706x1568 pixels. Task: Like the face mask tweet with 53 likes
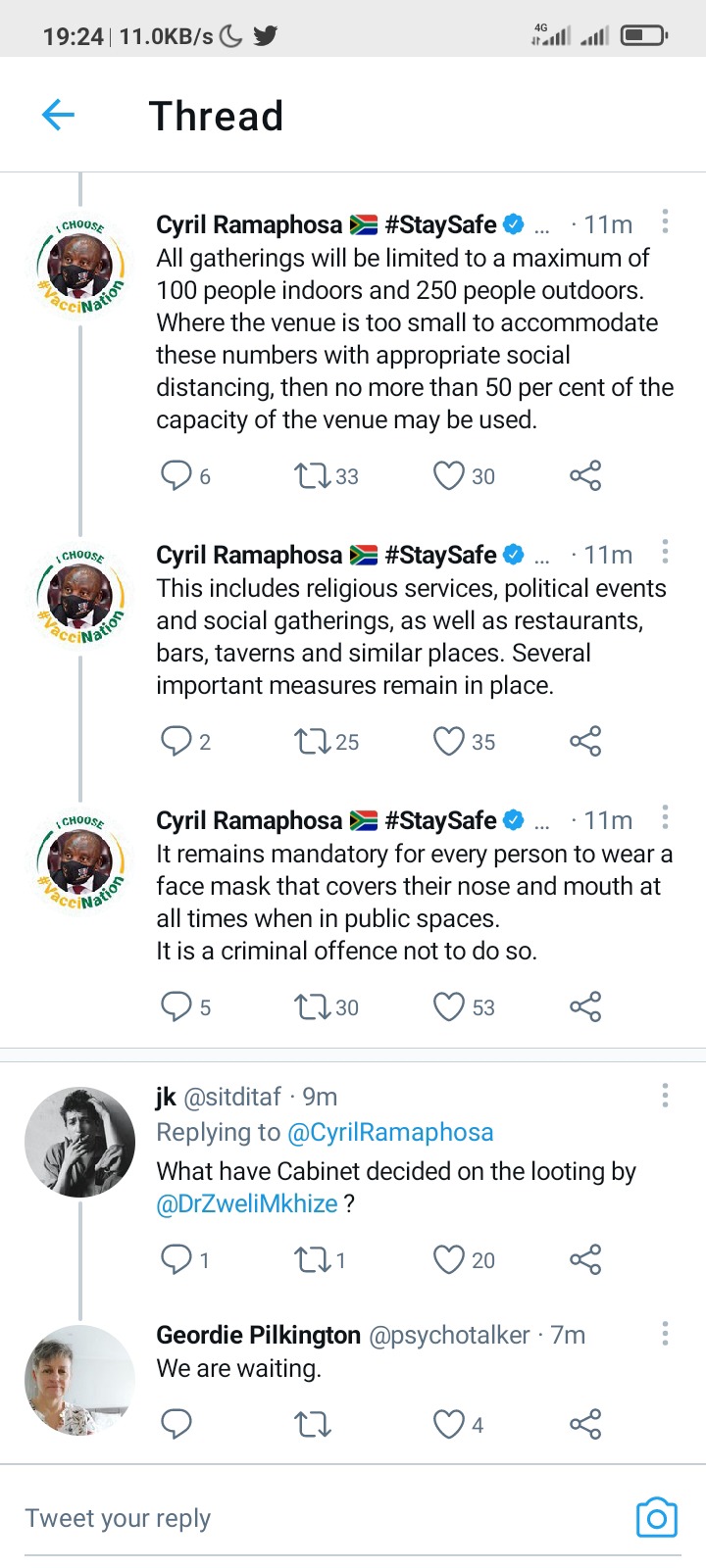pos(449,1007)
